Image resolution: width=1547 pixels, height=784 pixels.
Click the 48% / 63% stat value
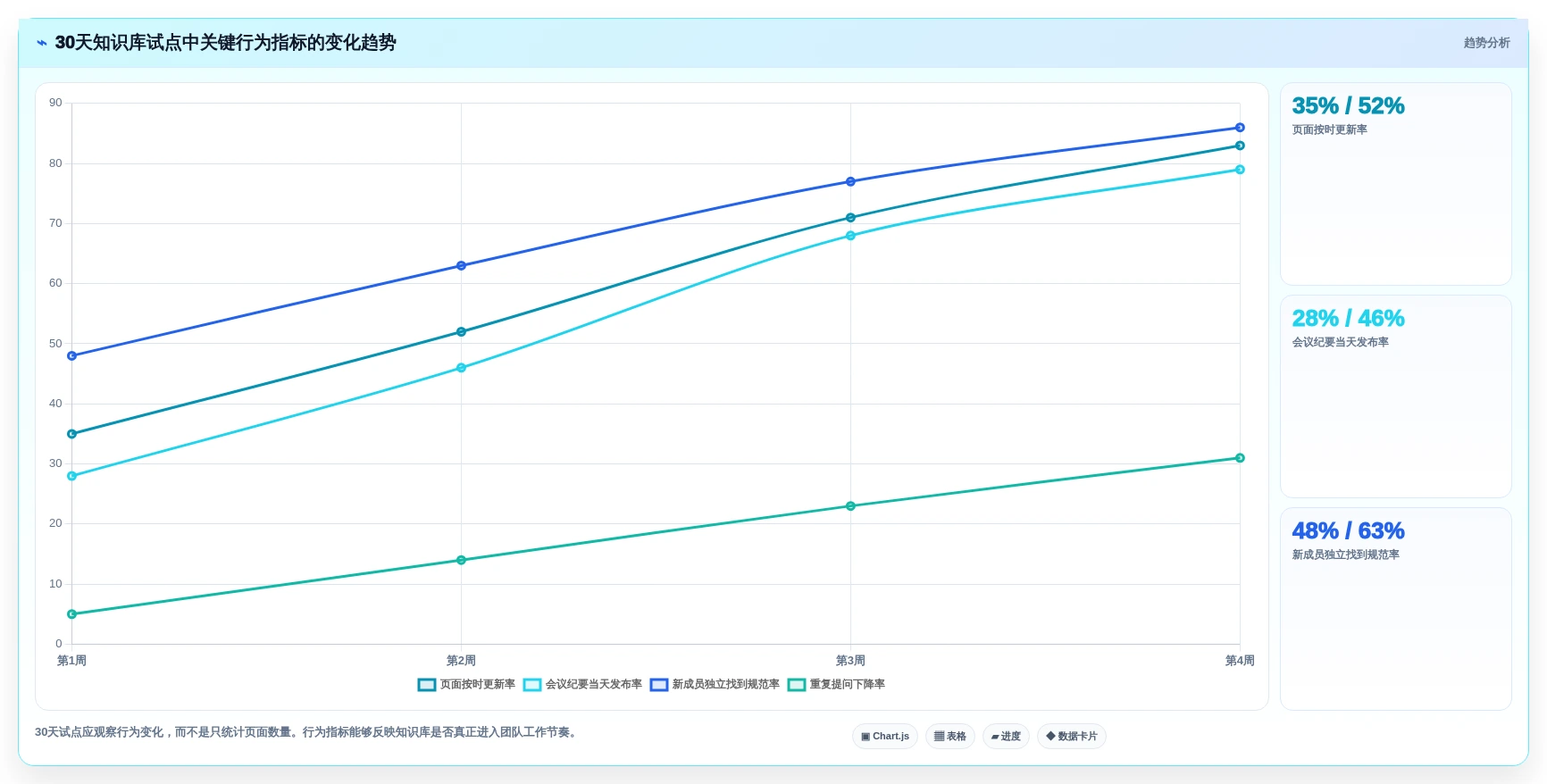click(1348, 531)
